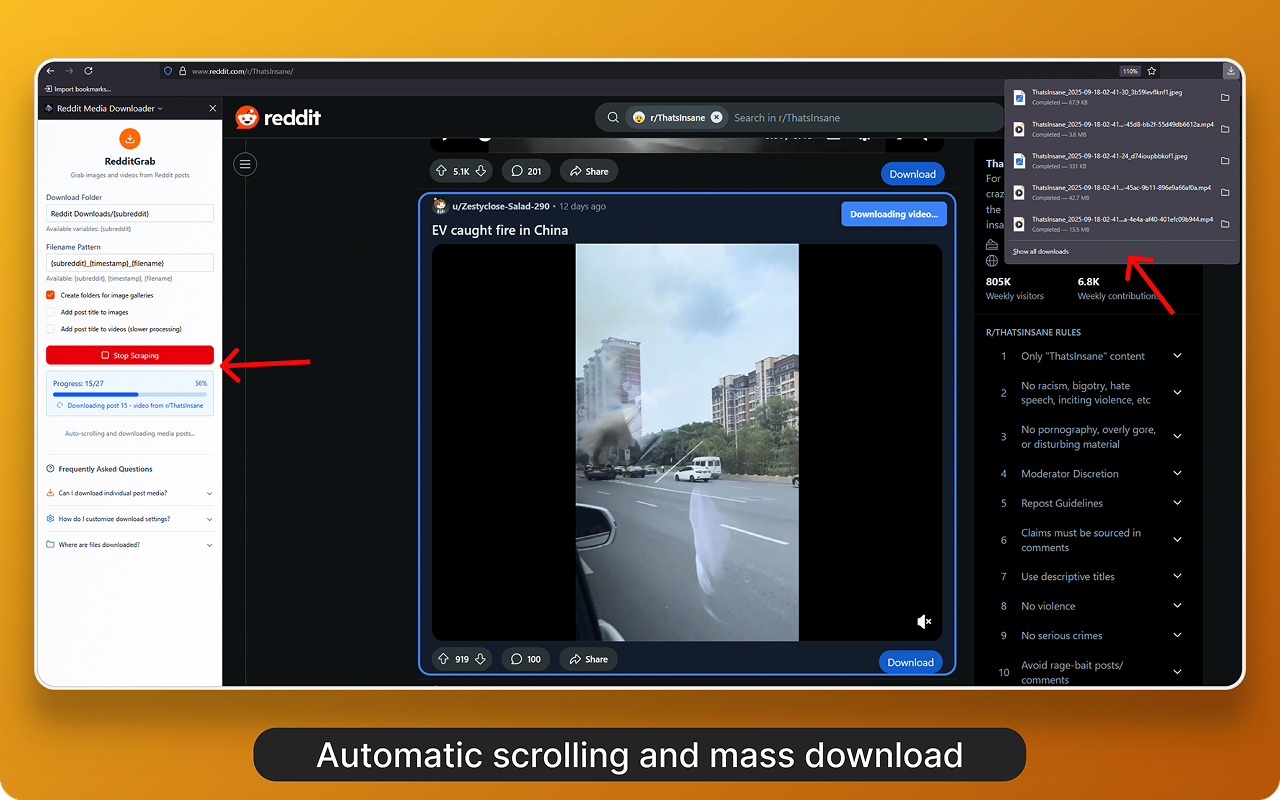
Task: Click the hamburger menu icon beside the Reddit feed
Action: pyautogui.click(x=245, y=164)
